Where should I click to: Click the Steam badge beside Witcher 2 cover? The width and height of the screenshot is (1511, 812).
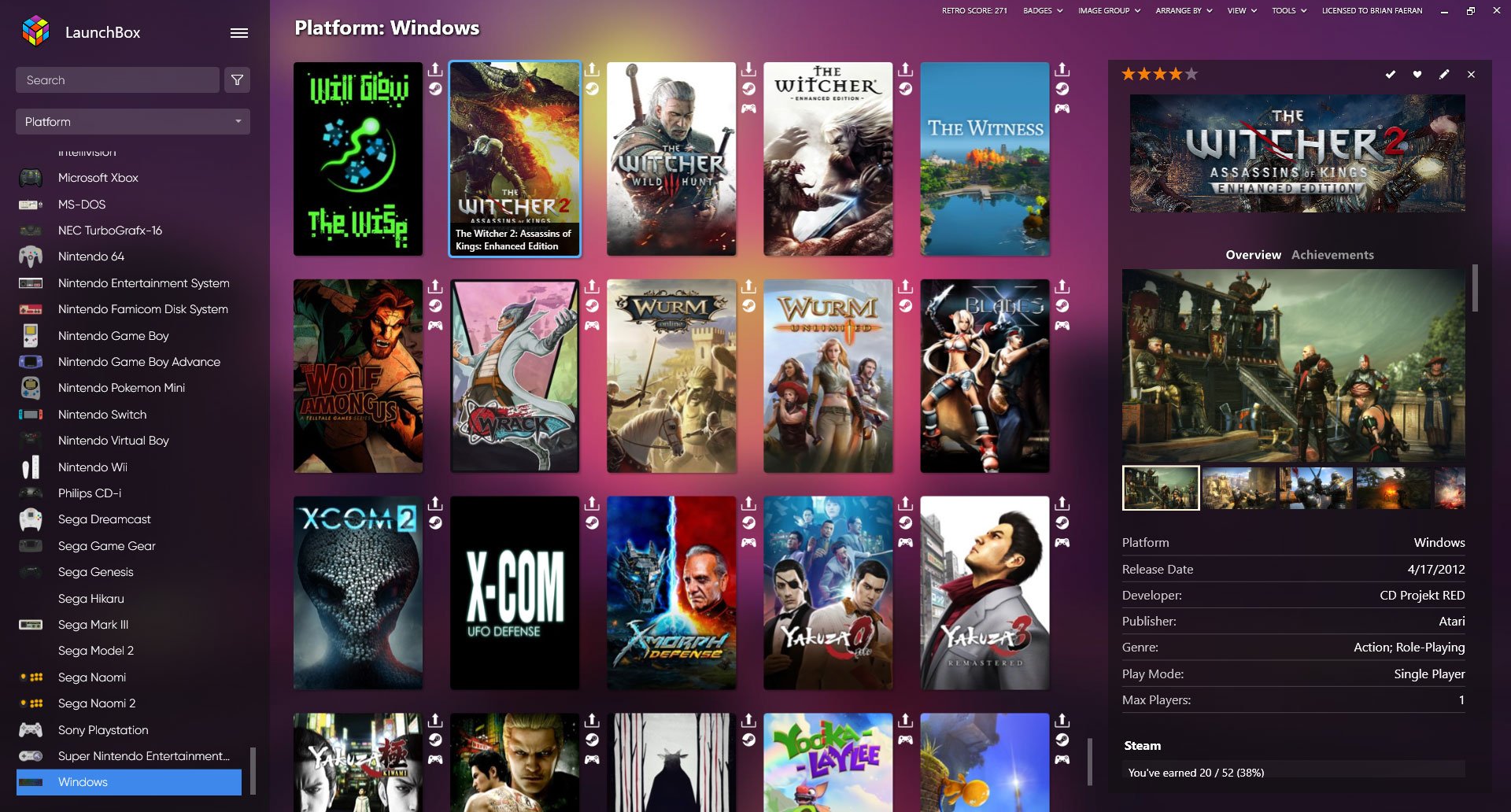[592, 89]
